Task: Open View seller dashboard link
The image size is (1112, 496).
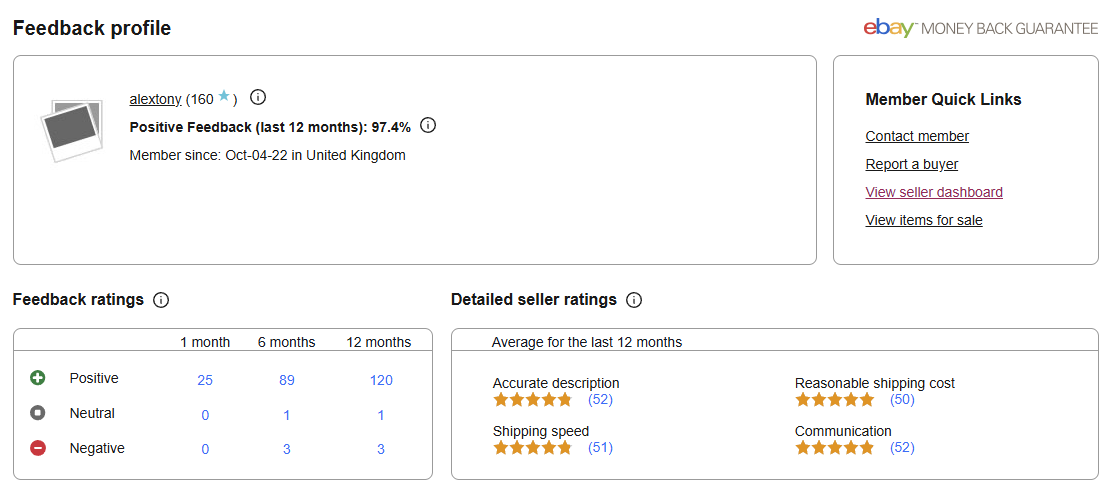Action: pos(934,192)
